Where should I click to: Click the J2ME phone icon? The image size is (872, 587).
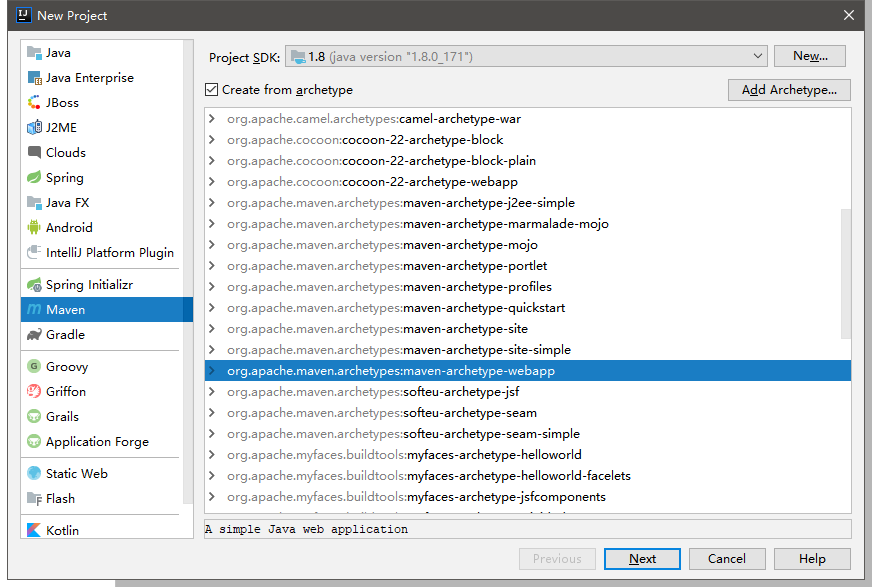pos(34,127)
